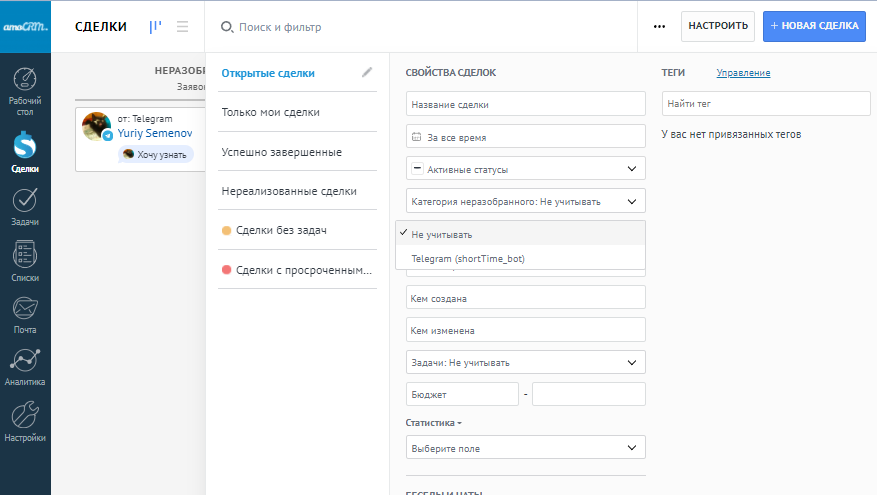Open Аналитика in the sidebar
This screenshot has width=877, height=495.
point(25,367)
